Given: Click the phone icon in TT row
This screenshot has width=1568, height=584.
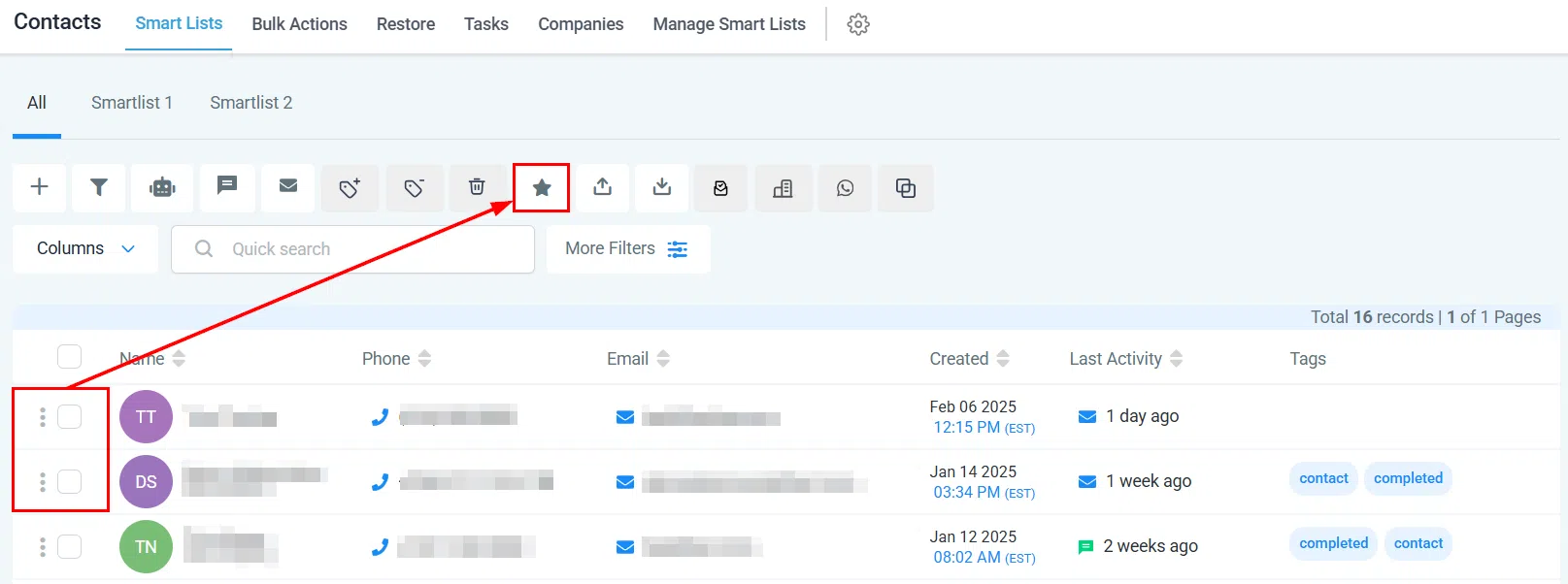Looking at the screenshot, I should (x=380, y=417).
